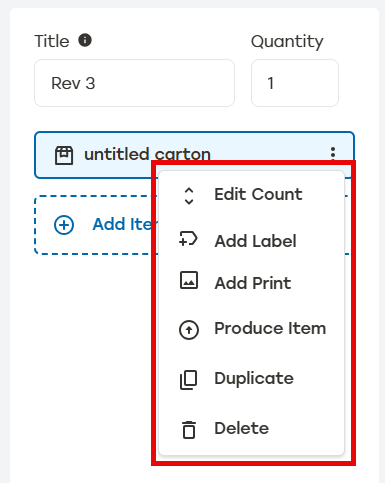Pick Delete in the context menu
The image size is (385, 483).
[251, 428]
